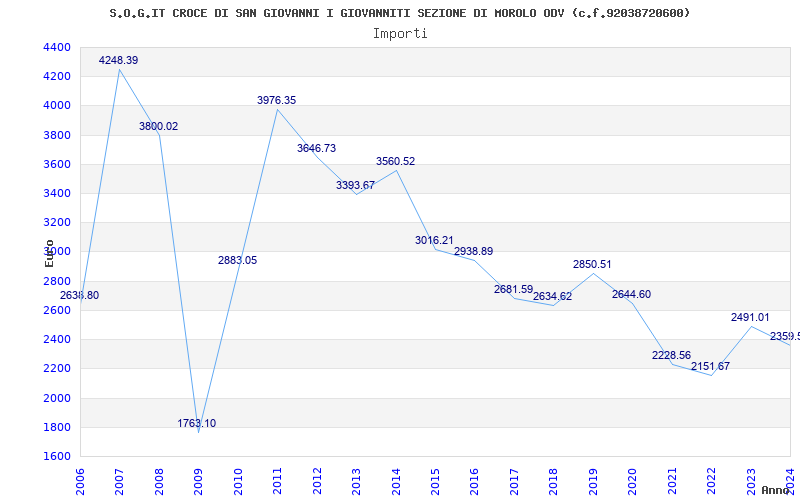Click the 2017 year tick label

click(514, 481)
